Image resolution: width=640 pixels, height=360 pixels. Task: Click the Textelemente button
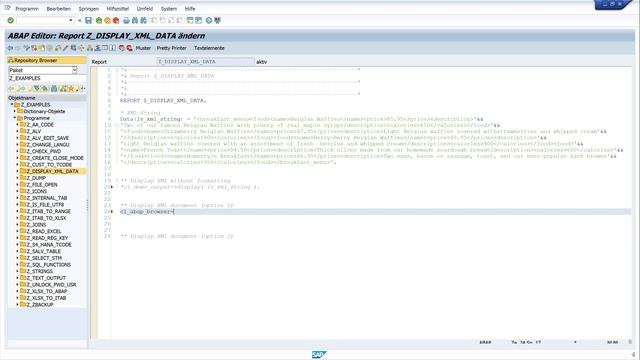[x=209, y=48]
